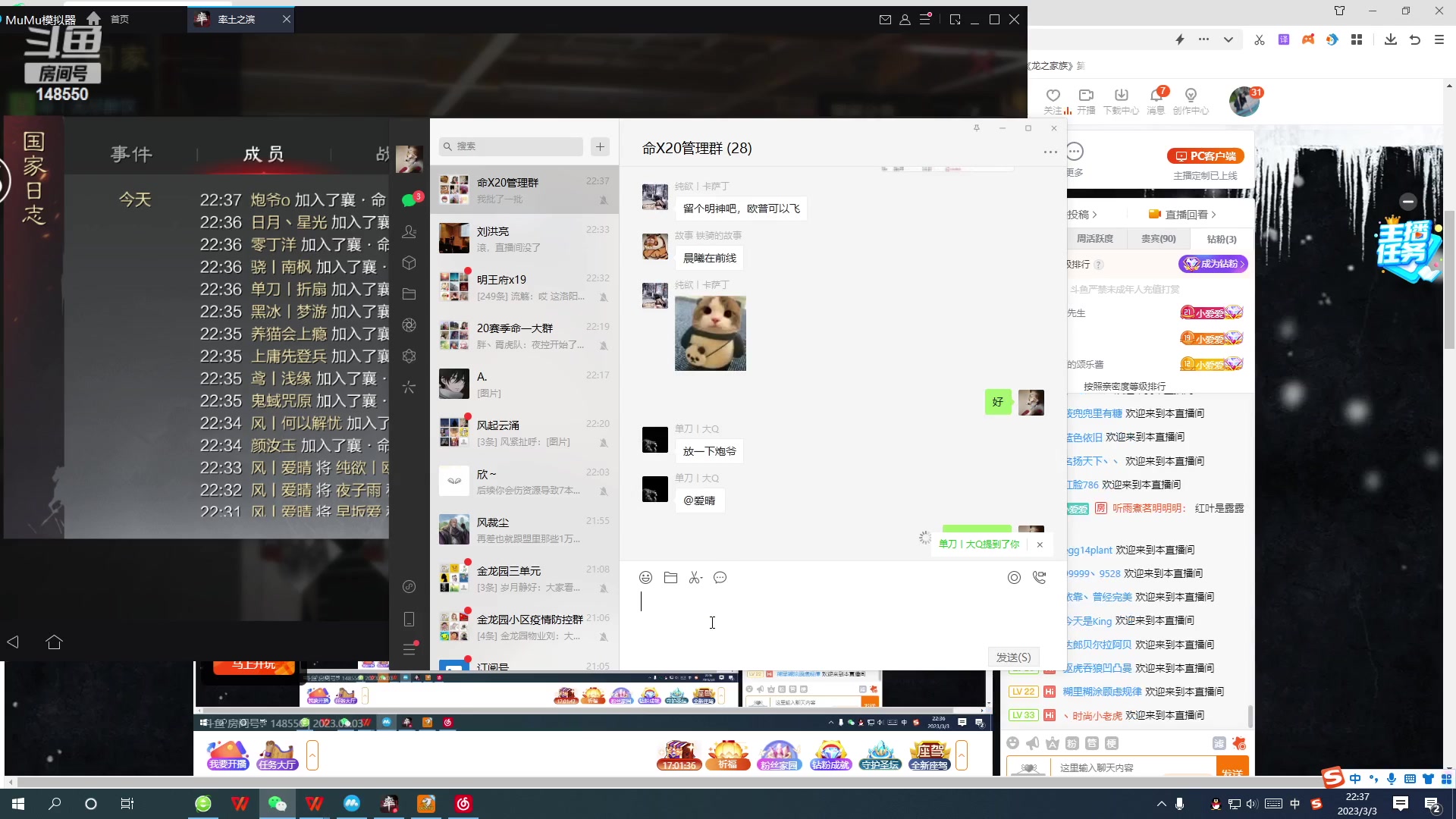Open Douyu 下载中心 icon
Screen dimensions: 1456x819
tap(1121, 100)
